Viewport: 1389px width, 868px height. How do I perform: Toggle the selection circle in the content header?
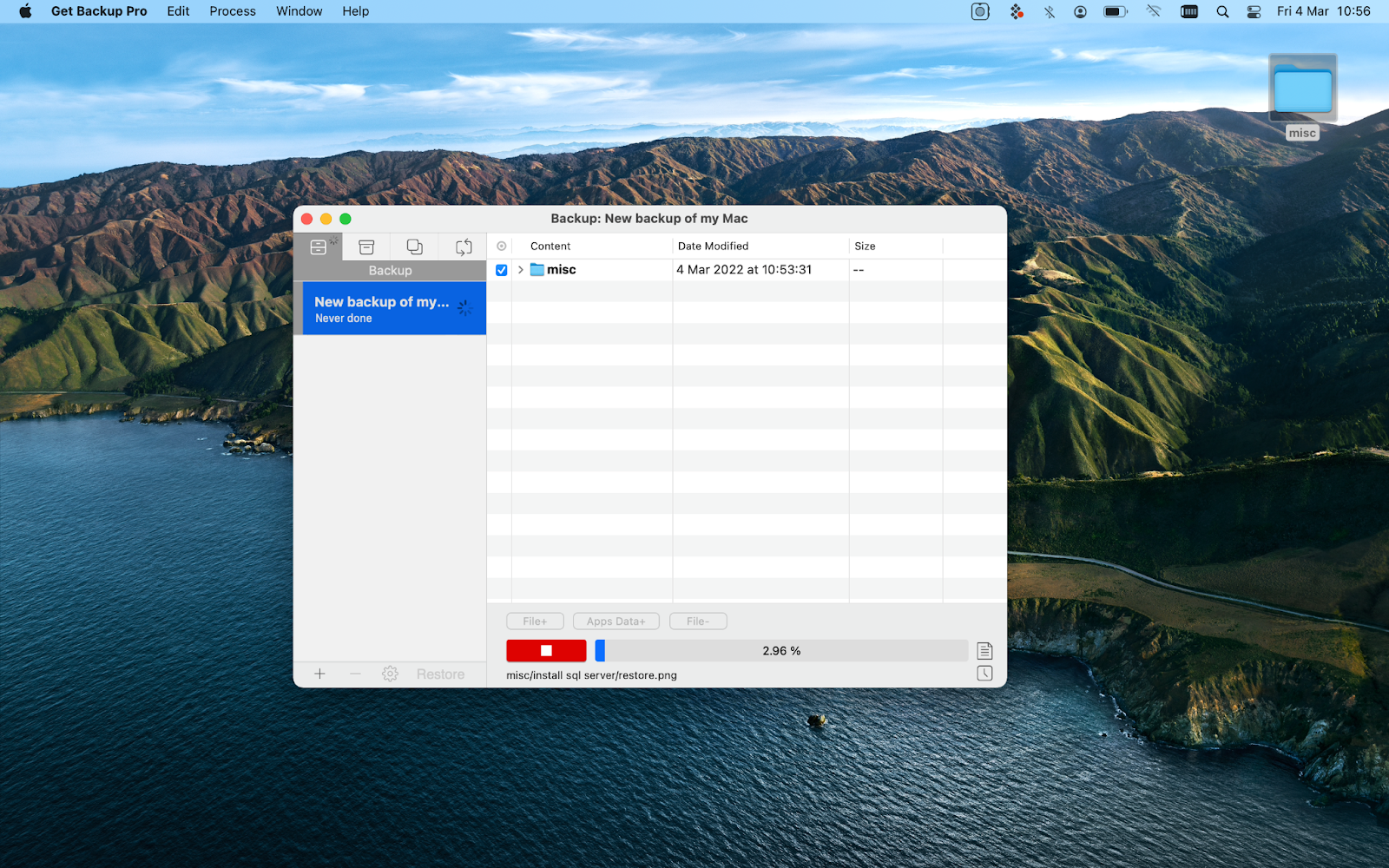click(502, 246)
